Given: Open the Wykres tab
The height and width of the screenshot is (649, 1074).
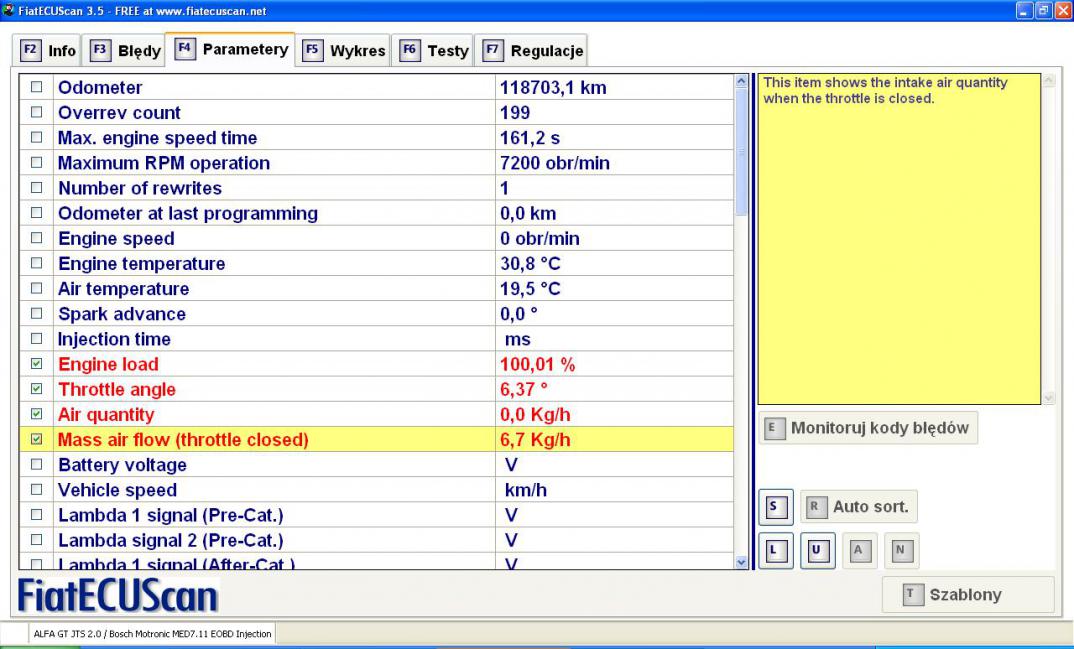Looking at the screenshot, I should (344, 50).
